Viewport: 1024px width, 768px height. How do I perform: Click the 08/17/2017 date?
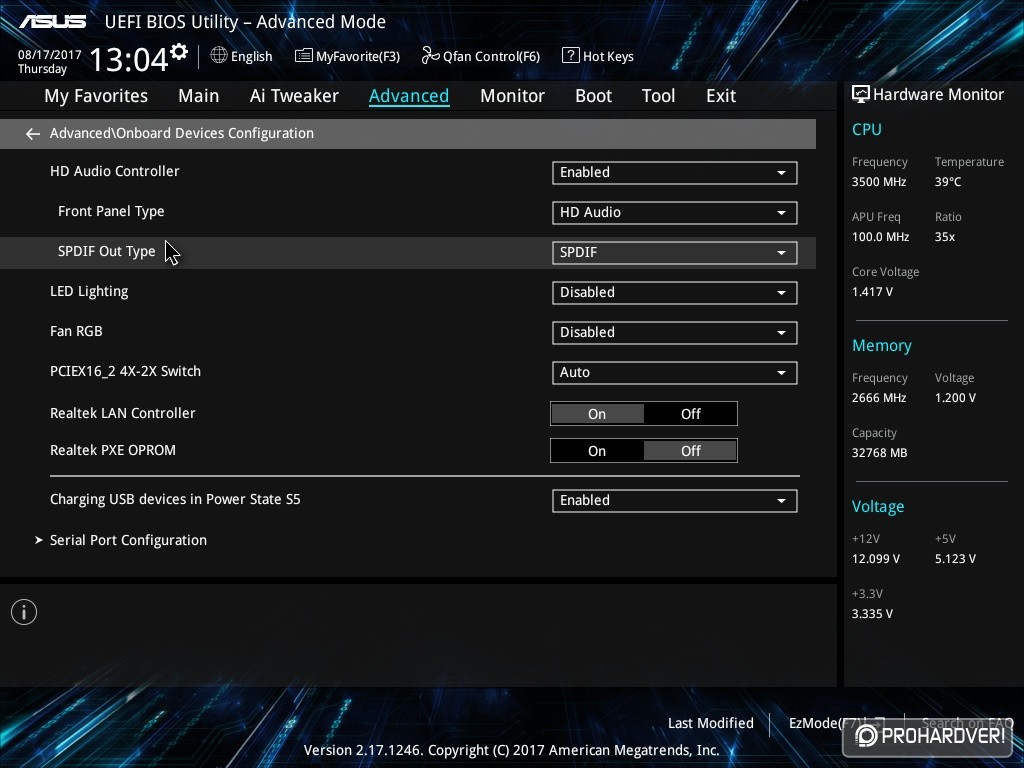[x=50, y=55]
